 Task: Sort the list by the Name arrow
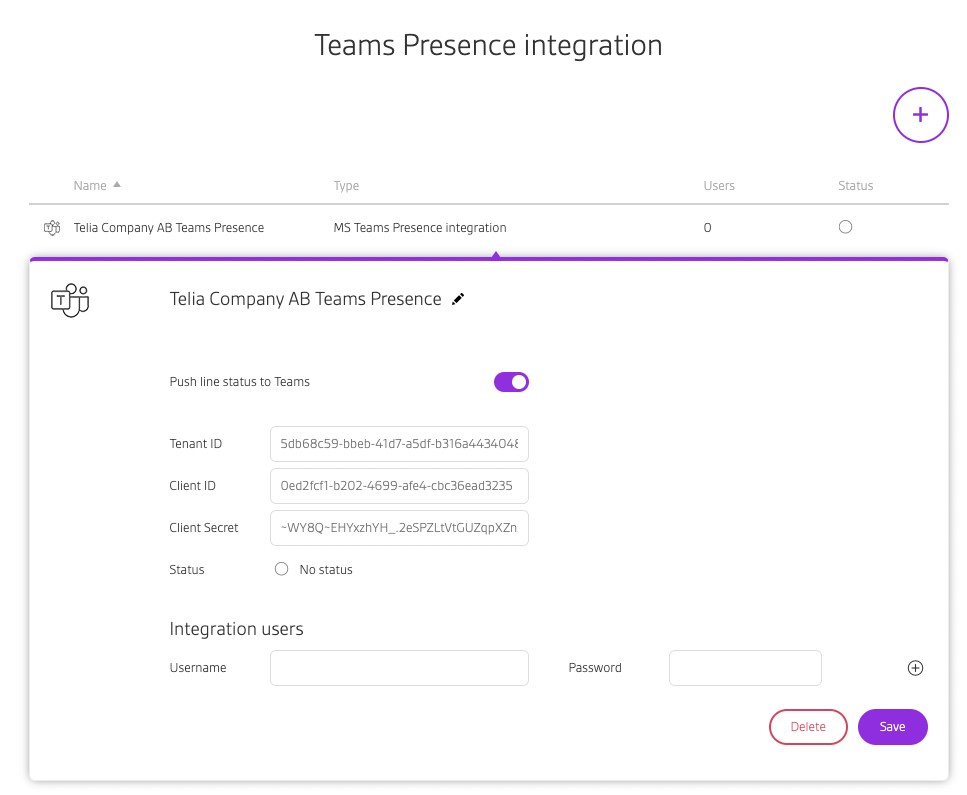pos(117,185)
